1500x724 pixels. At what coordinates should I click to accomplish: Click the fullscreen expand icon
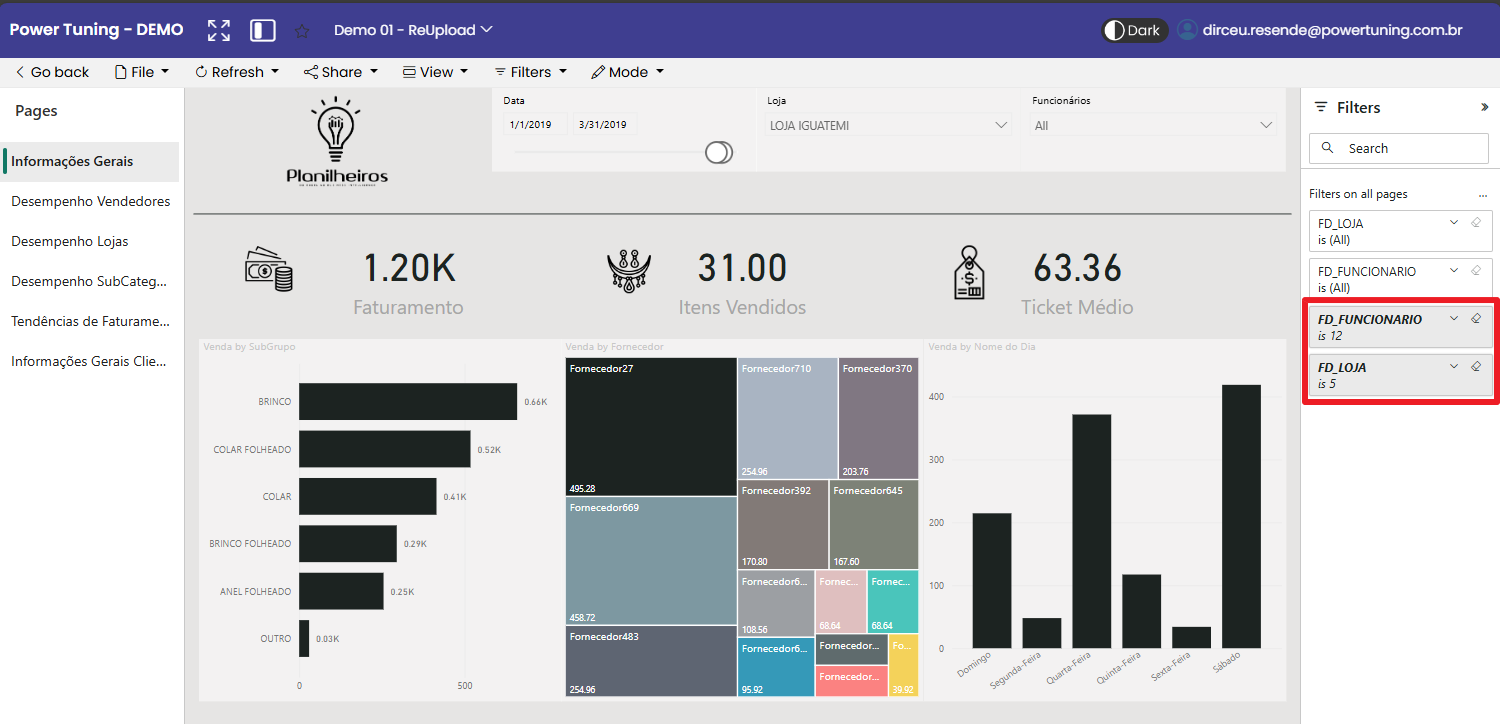218,30
